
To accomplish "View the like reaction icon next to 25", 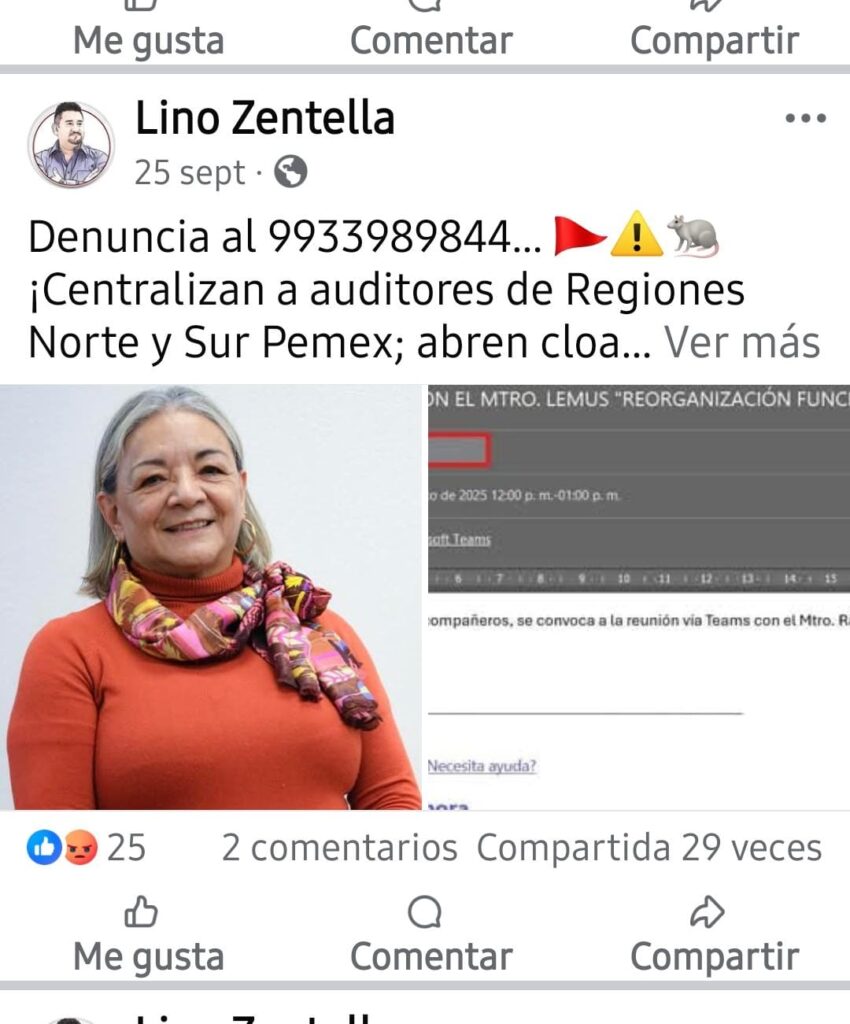I will pyautogui.click(x=44, y=848).
